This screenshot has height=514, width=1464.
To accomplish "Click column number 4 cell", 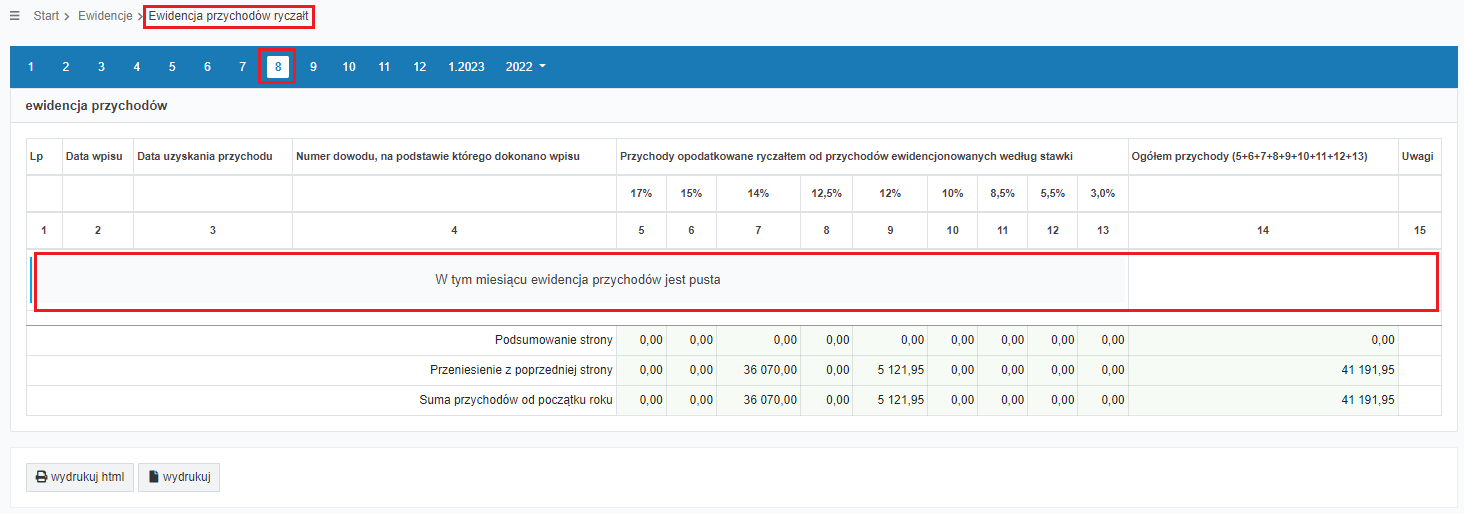I will [x=454, y=230].
